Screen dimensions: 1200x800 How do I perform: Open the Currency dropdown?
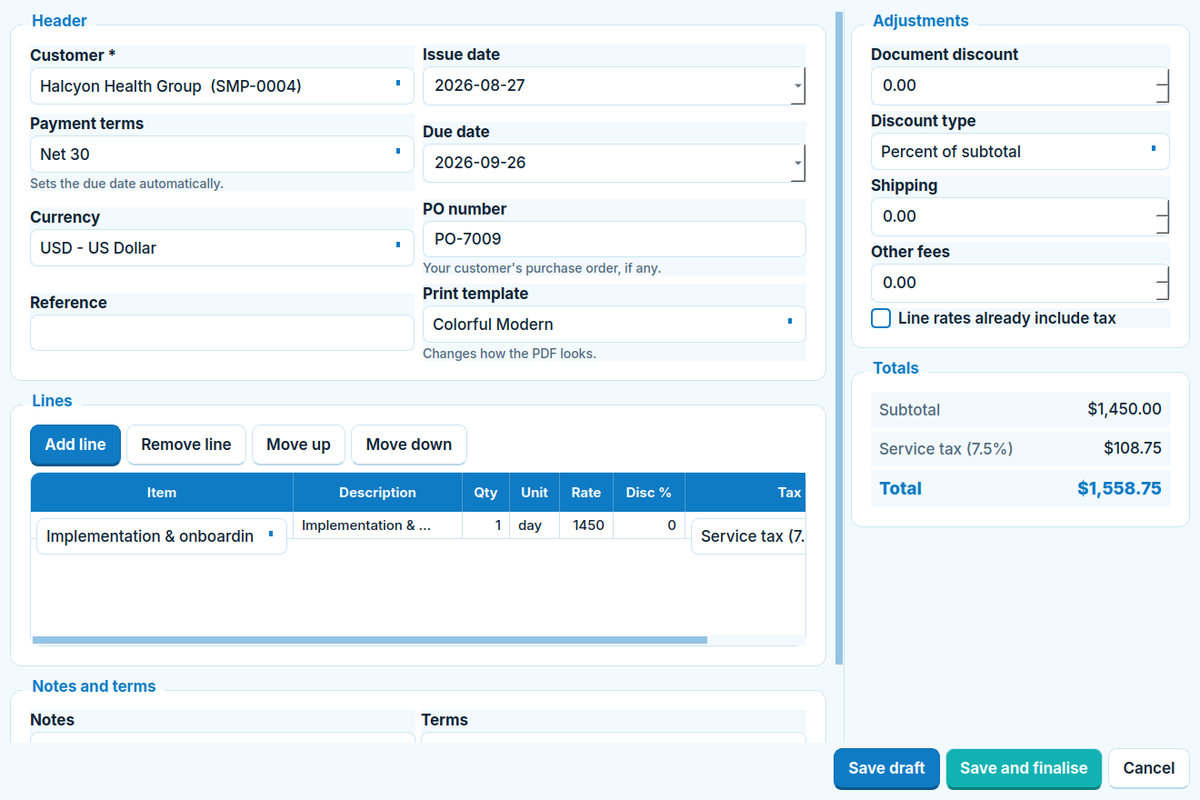point(222,248)
